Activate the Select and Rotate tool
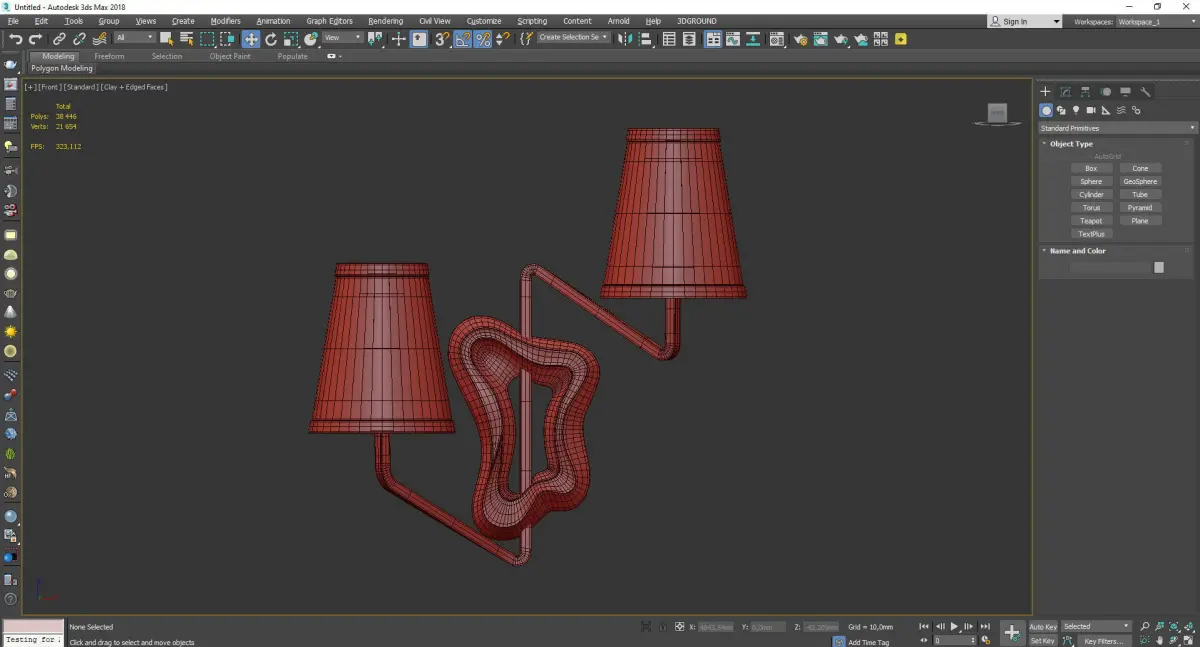Viewport: 1200px width, 647px height. click(270, 39)
